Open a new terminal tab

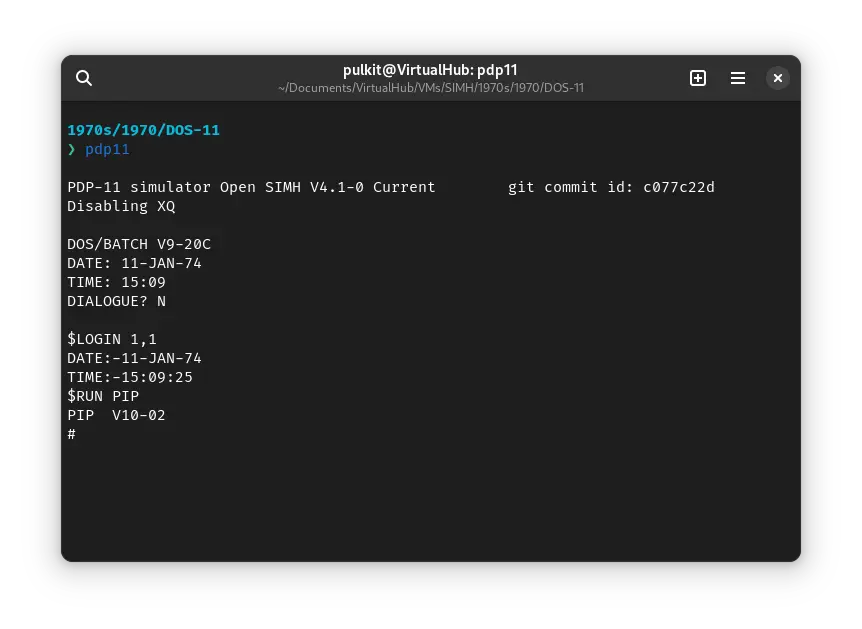pyautogui.click(x=698, y=78)
